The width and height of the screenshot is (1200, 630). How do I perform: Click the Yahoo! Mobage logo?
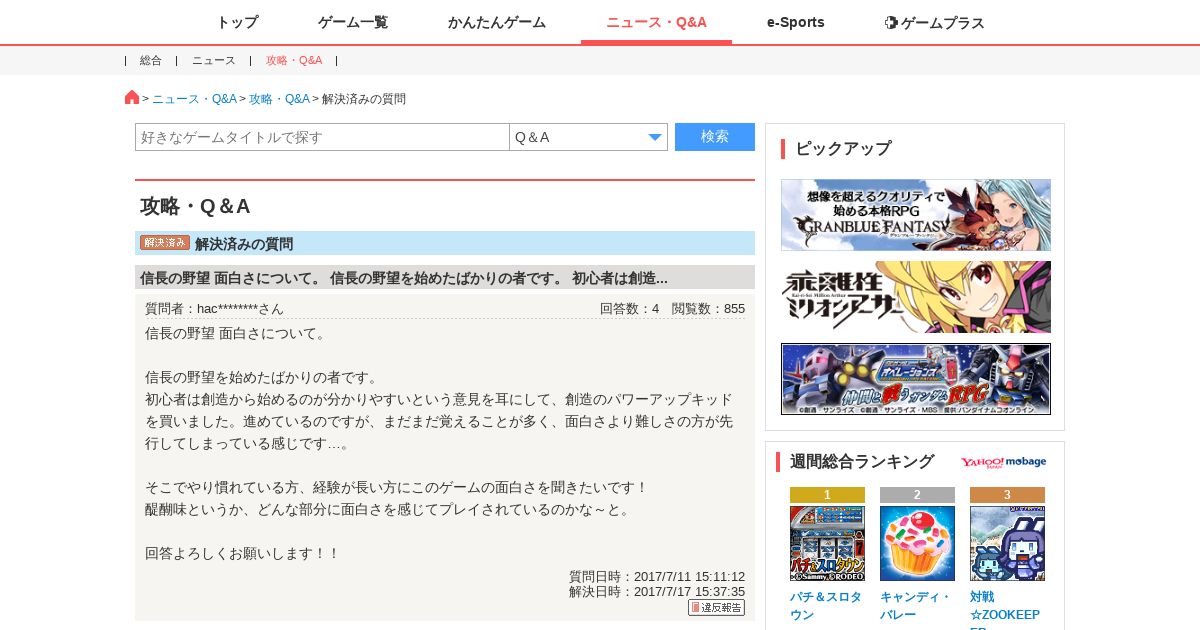point(1004,462)
